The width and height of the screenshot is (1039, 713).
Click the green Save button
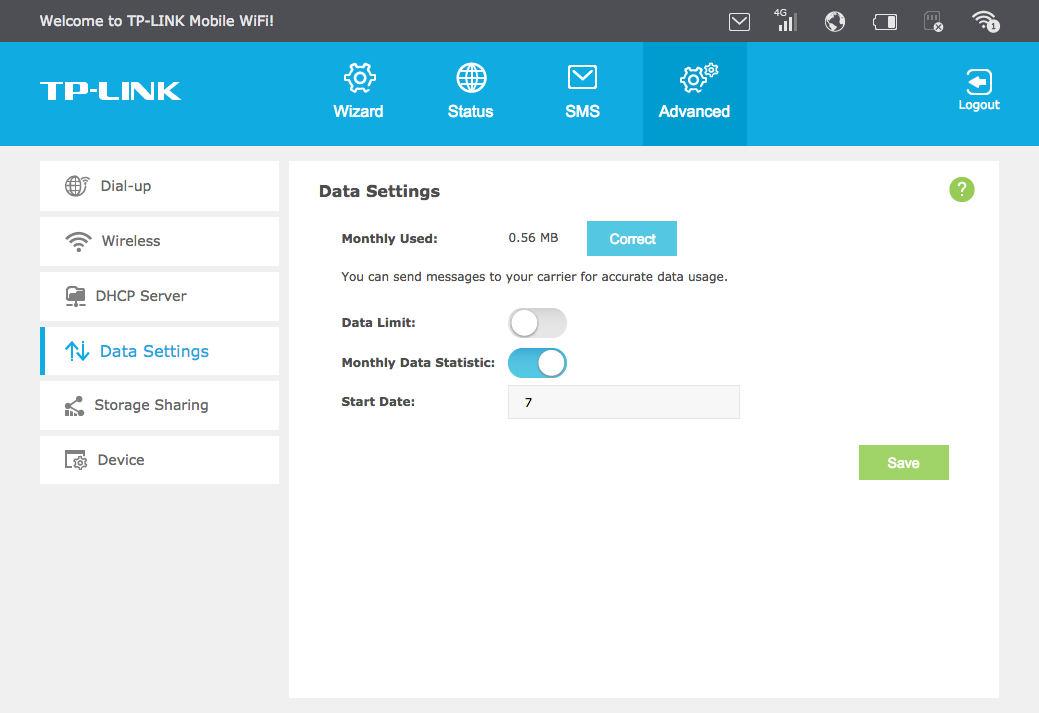[903, 463]
